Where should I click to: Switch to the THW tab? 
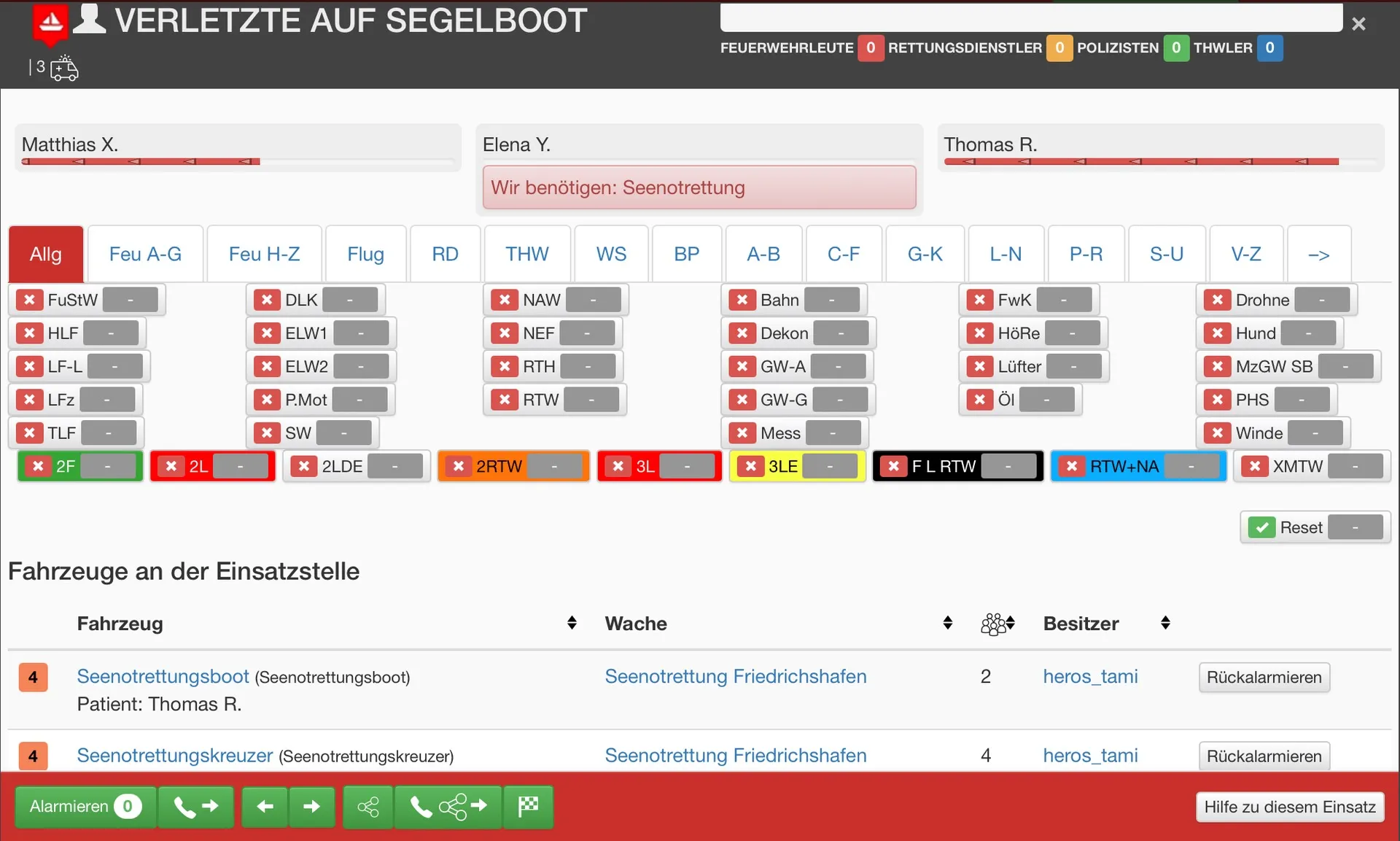526,254
